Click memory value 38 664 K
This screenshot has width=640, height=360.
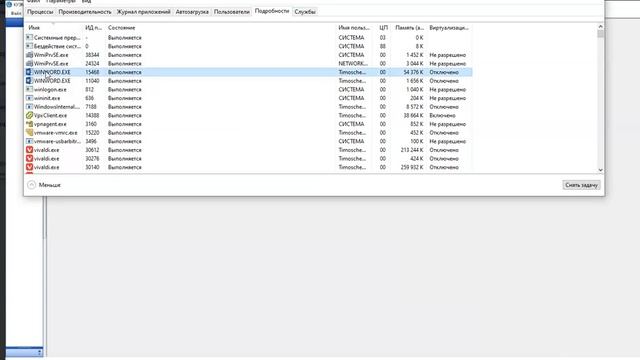pos(413,116)
